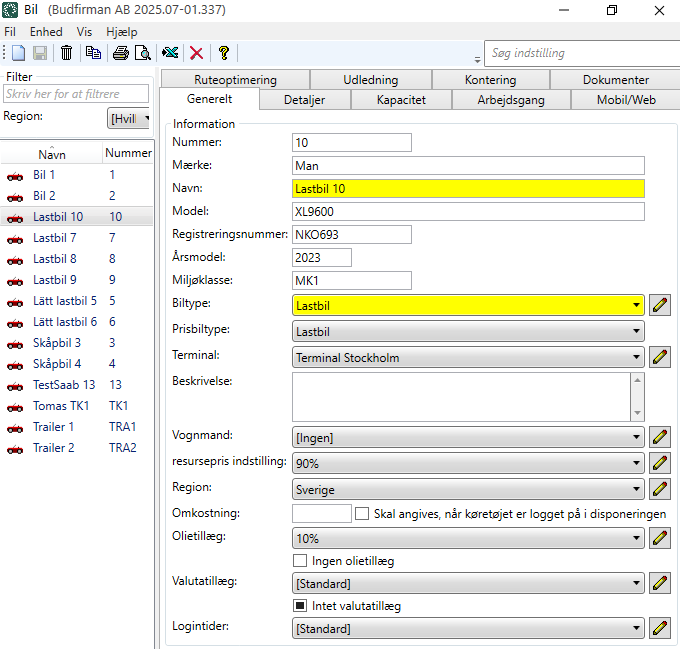
Task: Open the Enhed menu
Action: (46, 32)
